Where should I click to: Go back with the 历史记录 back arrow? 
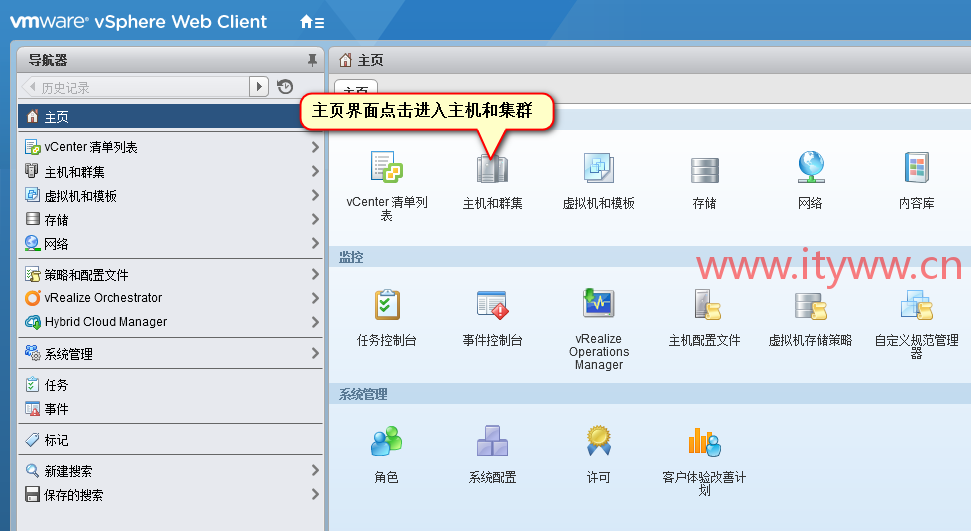click(x=31, y=87)
